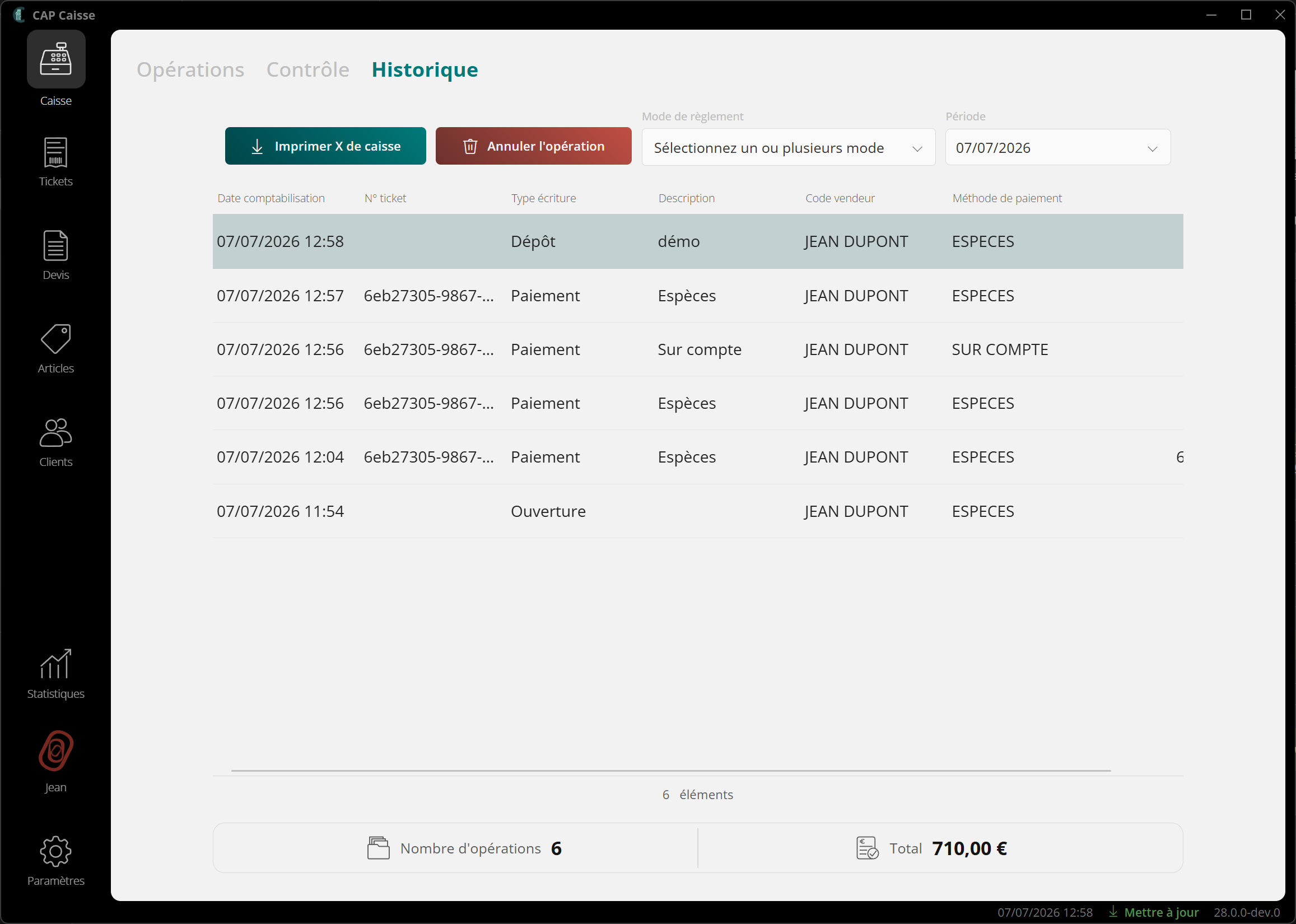The height and width of the screenshot is (924, 1296).
Task: Switch to the Opérations tab
Action: (190, 69)
